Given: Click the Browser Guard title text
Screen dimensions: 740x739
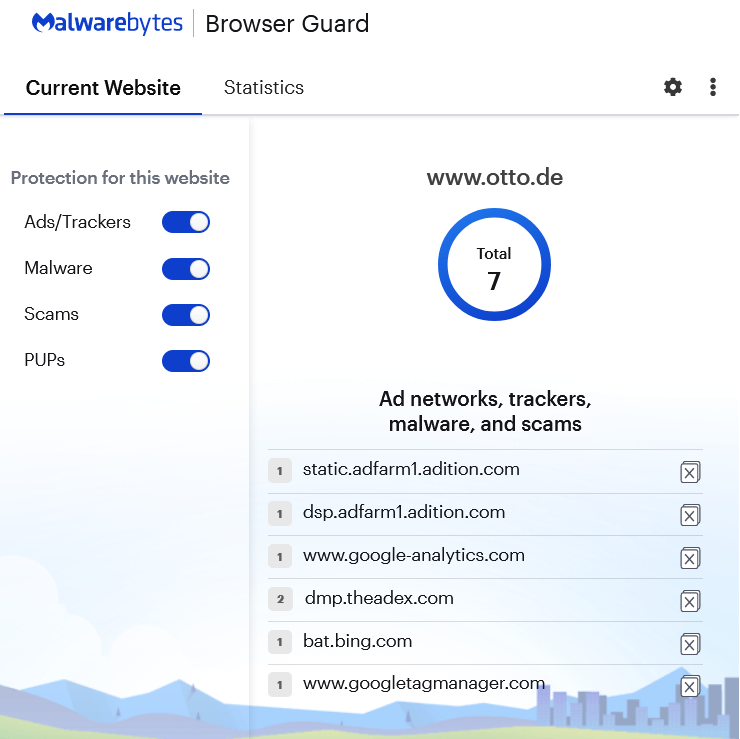Looking at the screenshot, I should point(287,24).
